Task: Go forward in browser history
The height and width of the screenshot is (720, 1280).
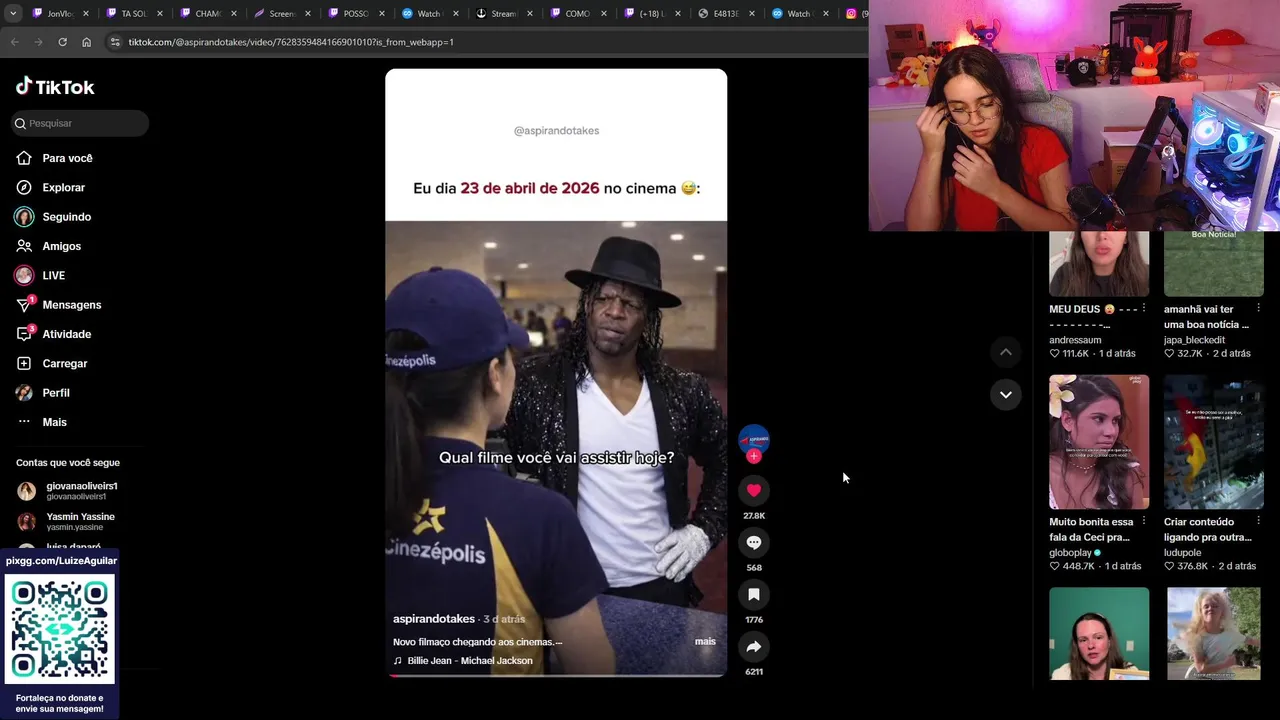Action: tap(38, 42)
